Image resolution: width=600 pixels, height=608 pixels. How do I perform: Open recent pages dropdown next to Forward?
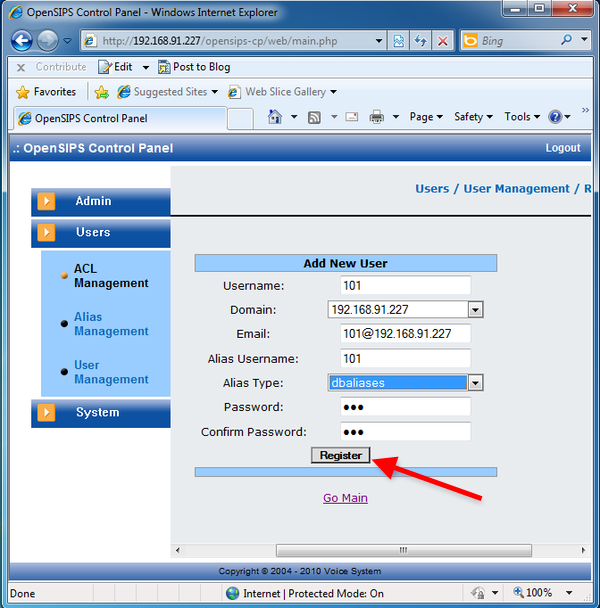67,40
